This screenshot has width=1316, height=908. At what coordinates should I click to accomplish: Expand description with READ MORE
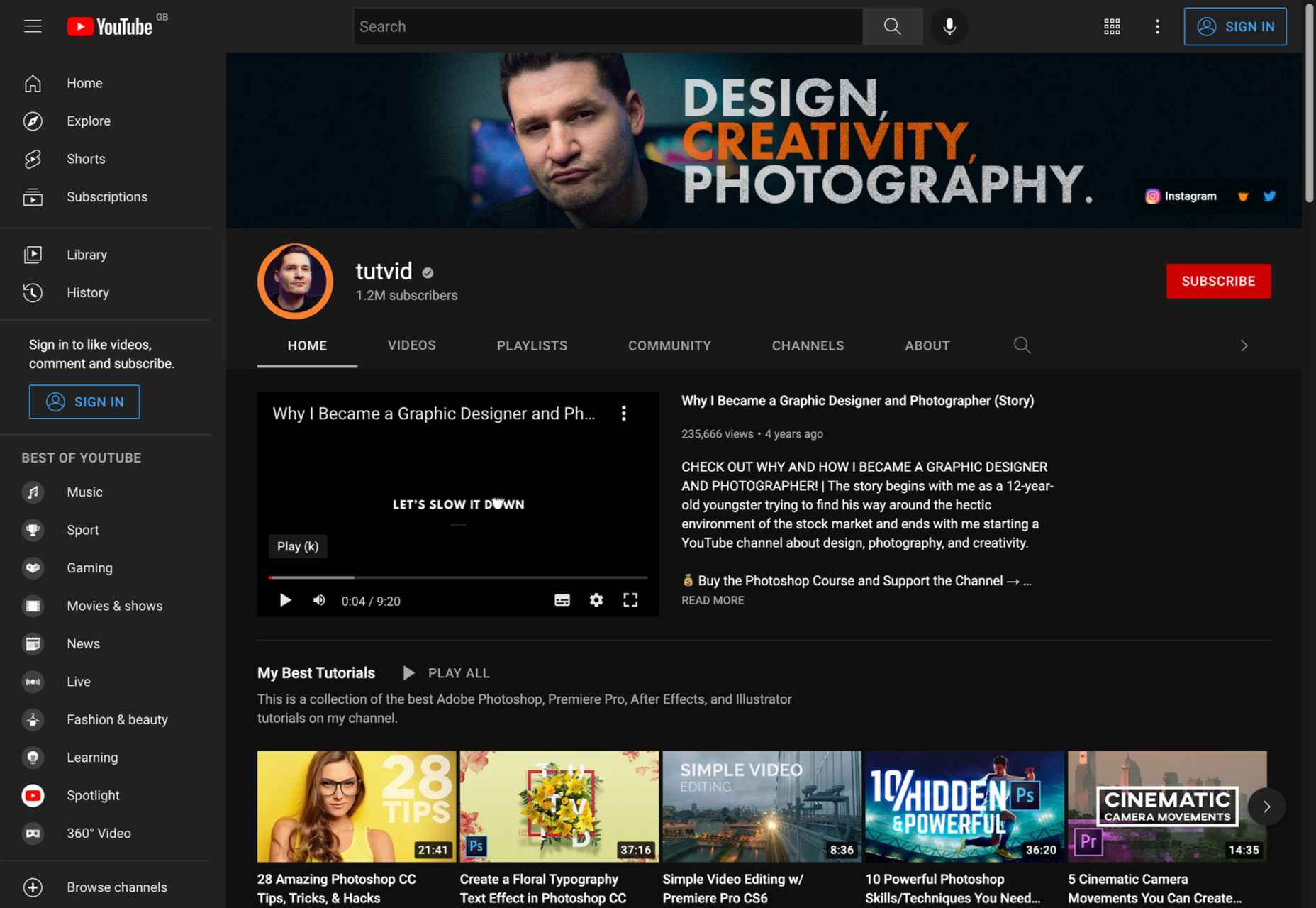(x=713, y=600)
